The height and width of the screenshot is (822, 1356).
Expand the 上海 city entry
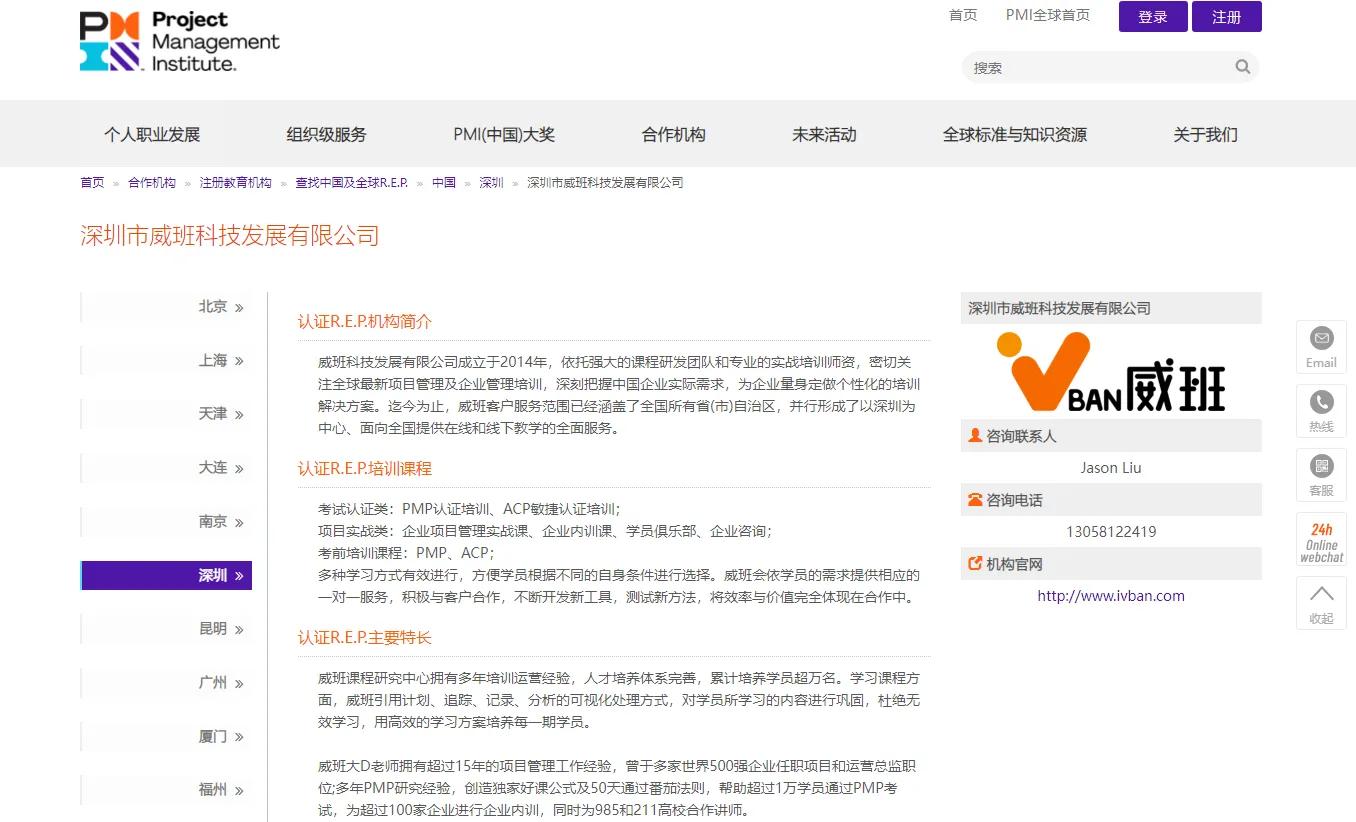165,360
